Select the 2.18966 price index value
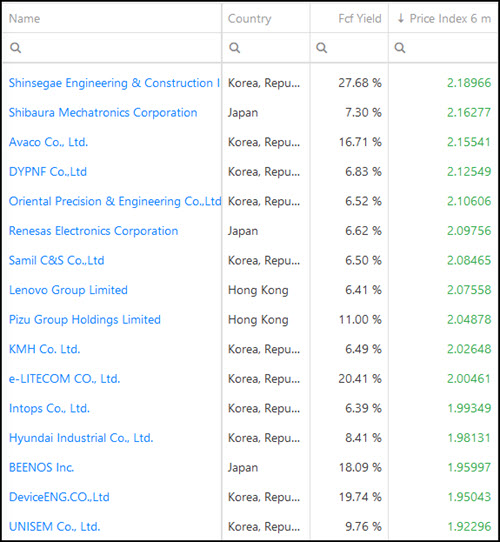Screen dimensions: 500x542 [469, 83]
